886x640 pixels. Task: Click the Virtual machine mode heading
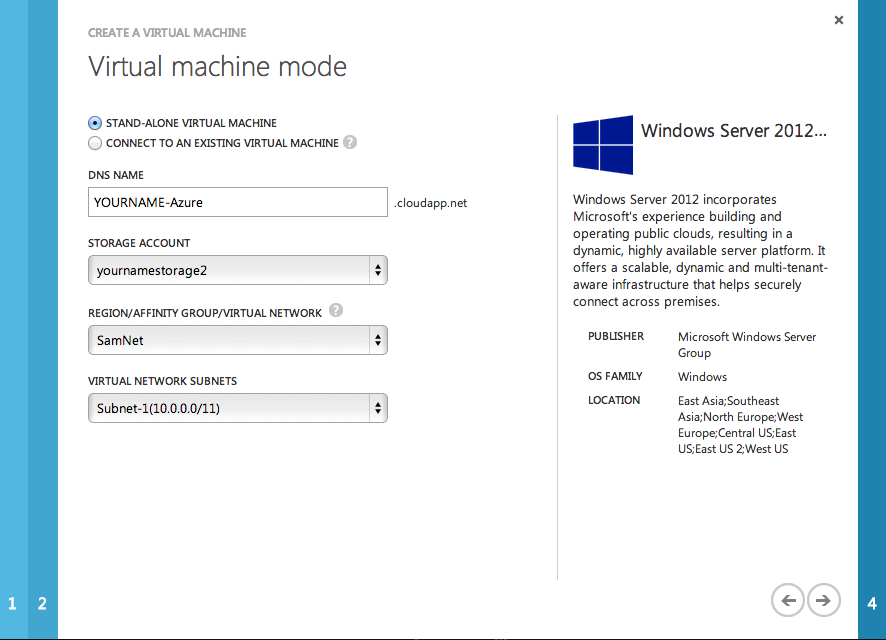point(217,67)
